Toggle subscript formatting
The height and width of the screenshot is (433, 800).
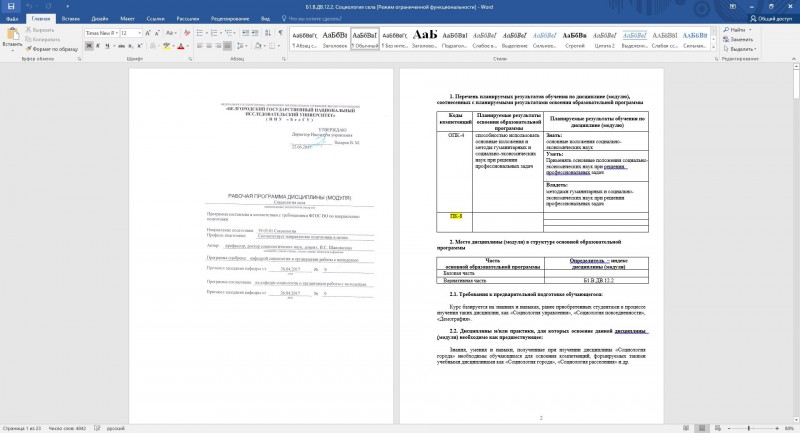tap(131, 46)
